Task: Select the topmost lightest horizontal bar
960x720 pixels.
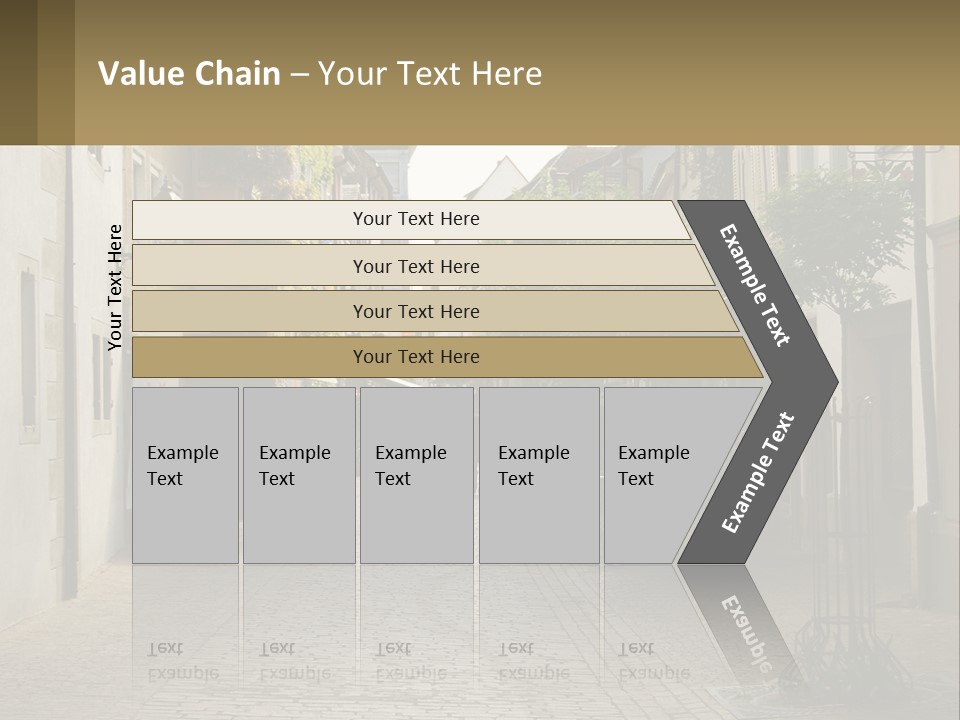Action: (415, 219)
